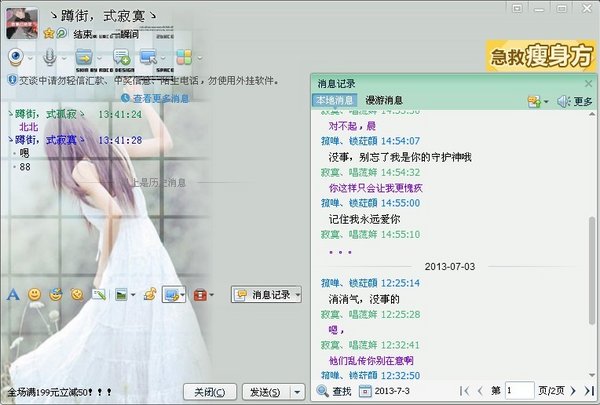The height and width of the screenshot is (405, 600).
Task: Start a video call with webcam icon
Action: 17,56
